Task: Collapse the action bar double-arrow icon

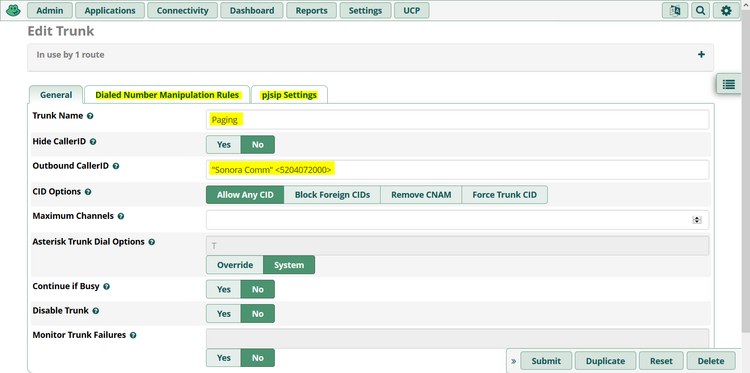Action: 514,362
